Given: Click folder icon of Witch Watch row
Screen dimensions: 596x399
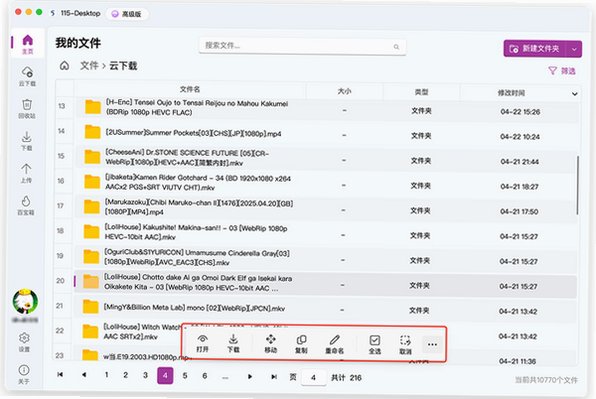Looking at the screenshot, I should pyautogui.click(x=90, y=331).
